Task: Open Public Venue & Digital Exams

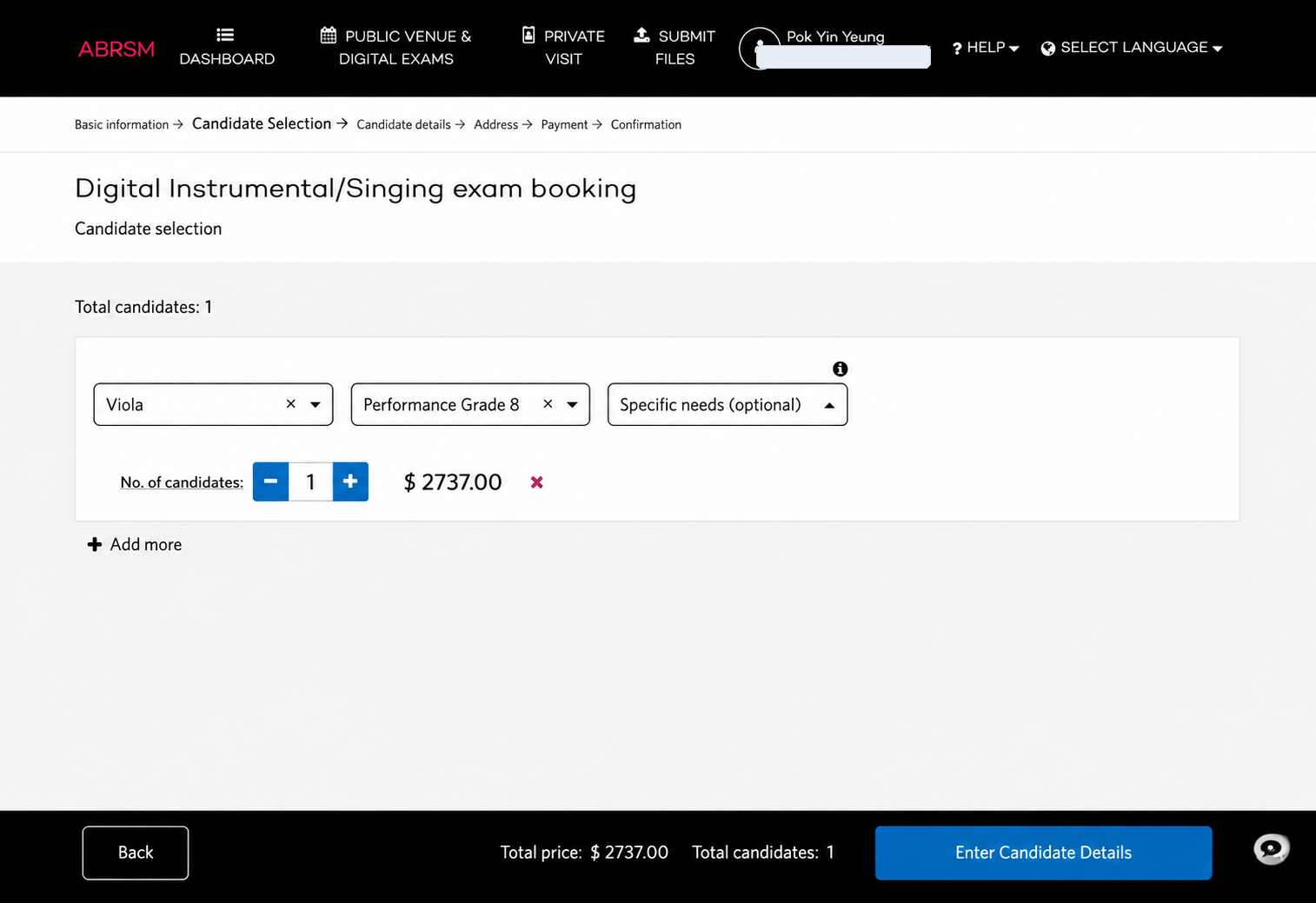Action: coord(396,47)
